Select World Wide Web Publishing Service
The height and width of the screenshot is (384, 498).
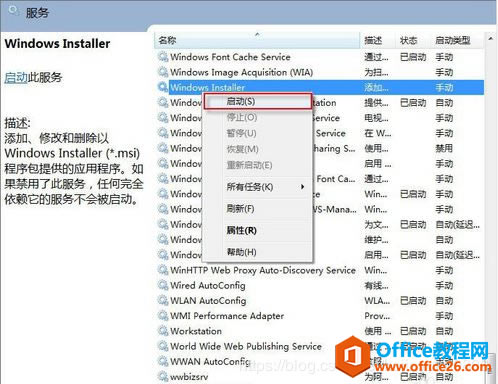pos(246,346)
